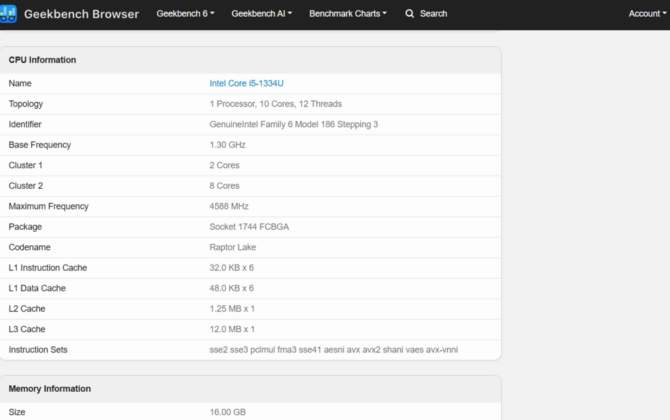
Task: Select the 'Raptor Lake' codename value
Action: (x=232, y=247)
